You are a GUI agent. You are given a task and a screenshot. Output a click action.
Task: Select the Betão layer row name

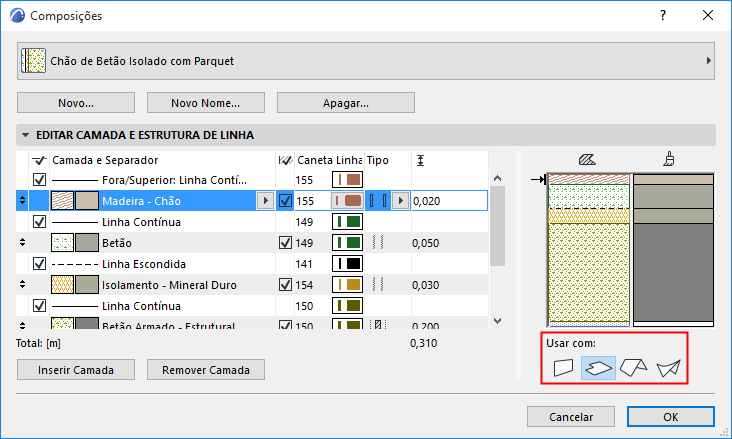pos(117,243)
